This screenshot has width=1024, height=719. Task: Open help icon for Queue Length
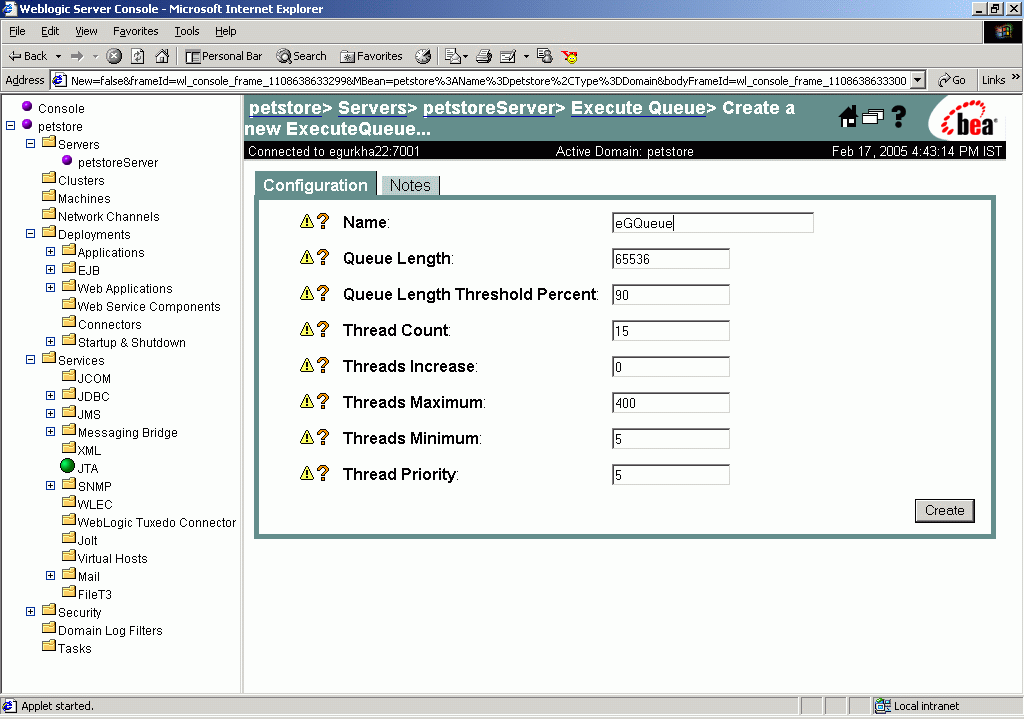click(x=323, y=257)
